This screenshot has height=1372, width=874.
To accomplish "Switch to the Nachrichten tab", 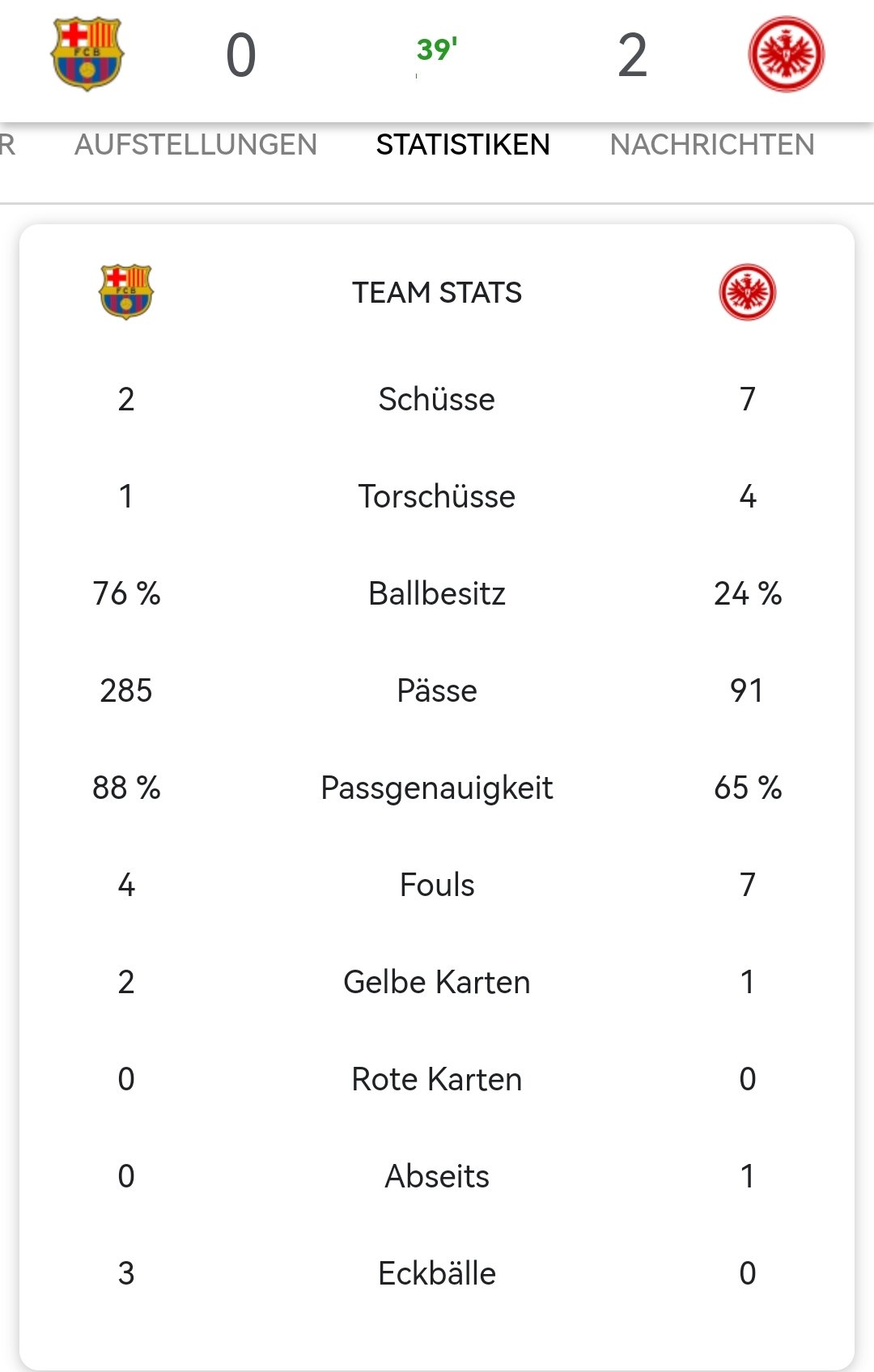I will tap(712, 145).
